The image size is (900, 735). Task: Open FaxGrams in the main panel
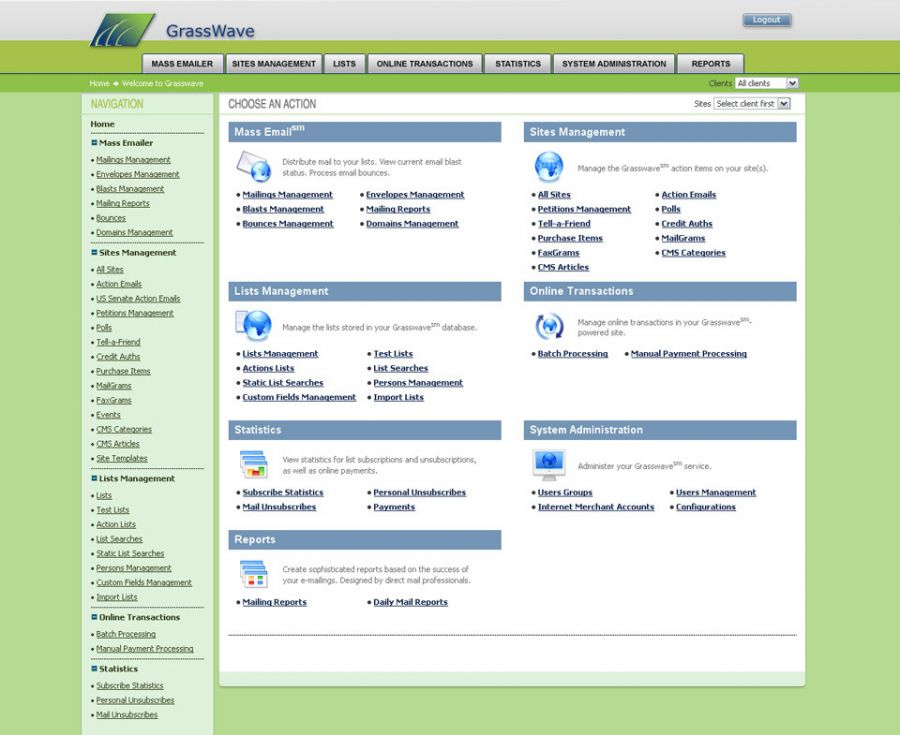(x=558, y=253)
